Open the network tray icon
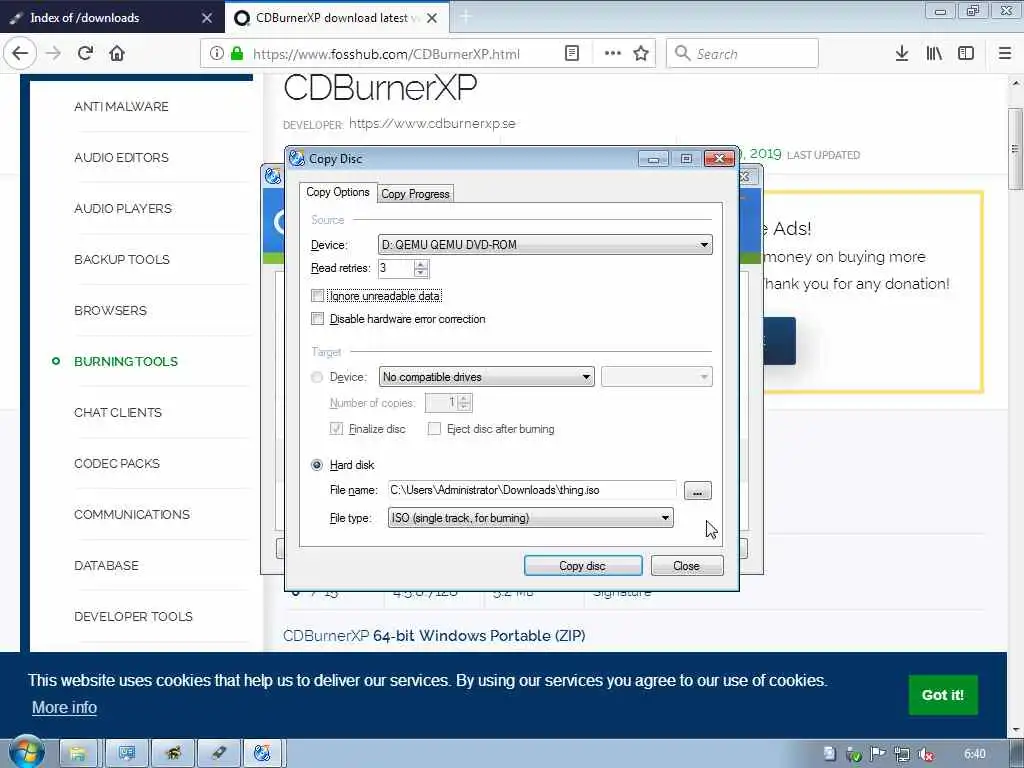The height and width of the screenshot is (768, 1024). point(902,755)
